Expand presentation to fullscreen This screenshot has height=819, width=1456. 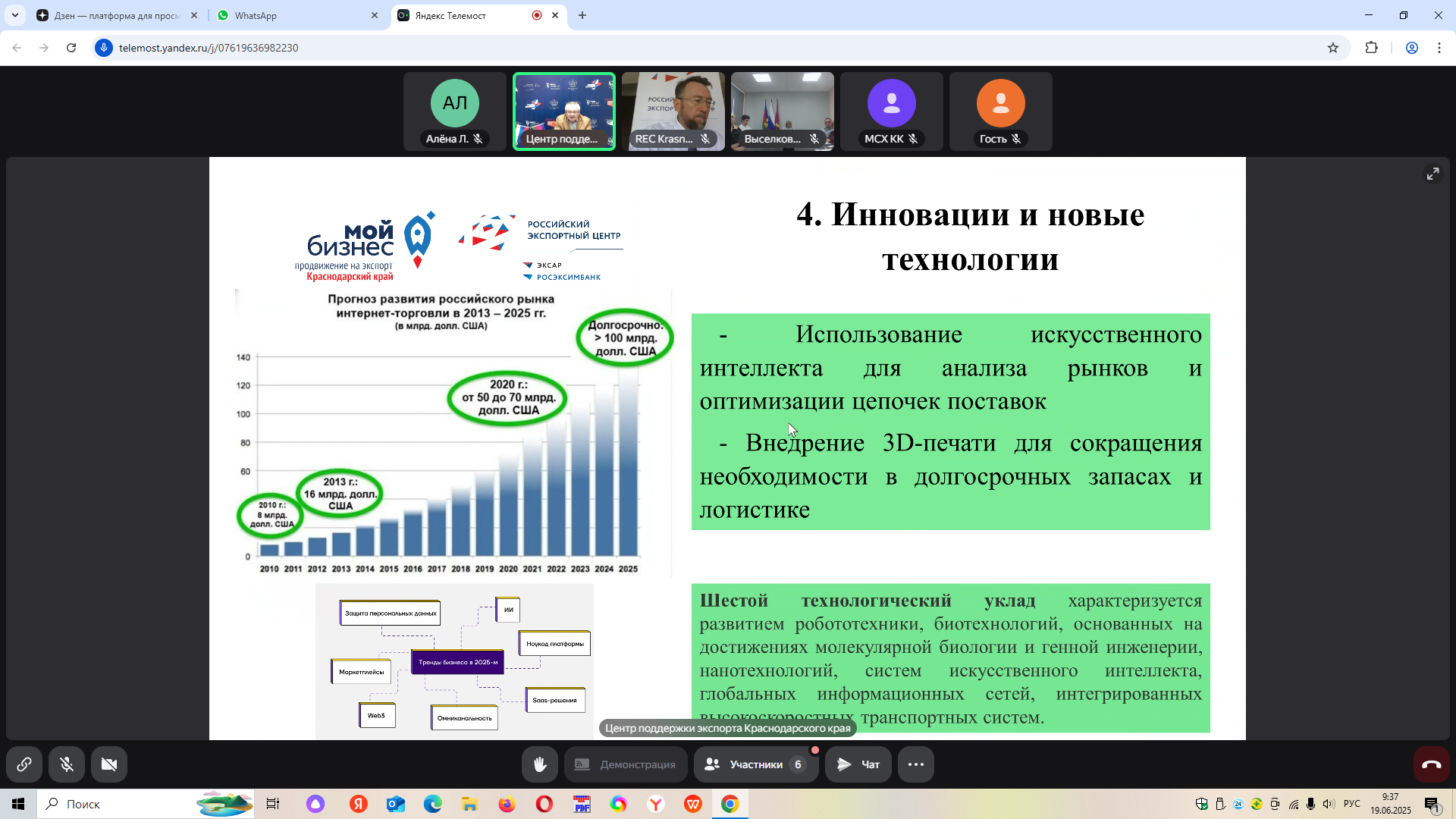pos(1432,174)
